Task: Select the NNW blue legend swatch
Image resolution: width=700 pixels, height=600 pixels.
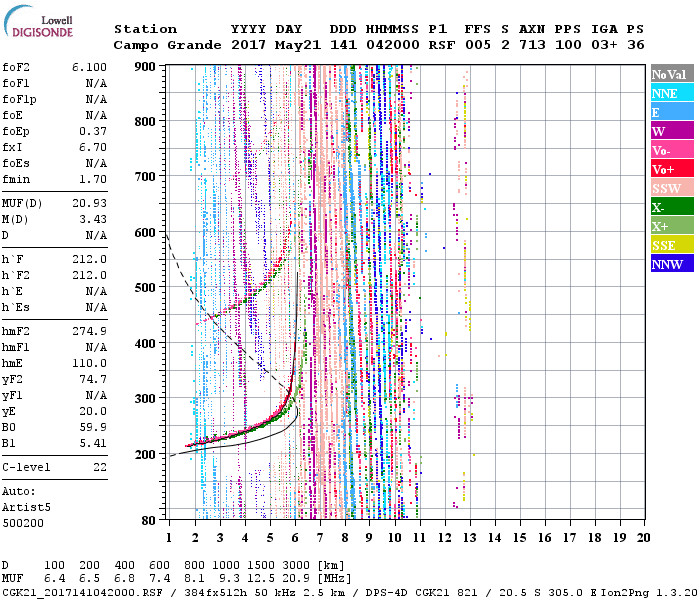Action: [x=671, y=264]
